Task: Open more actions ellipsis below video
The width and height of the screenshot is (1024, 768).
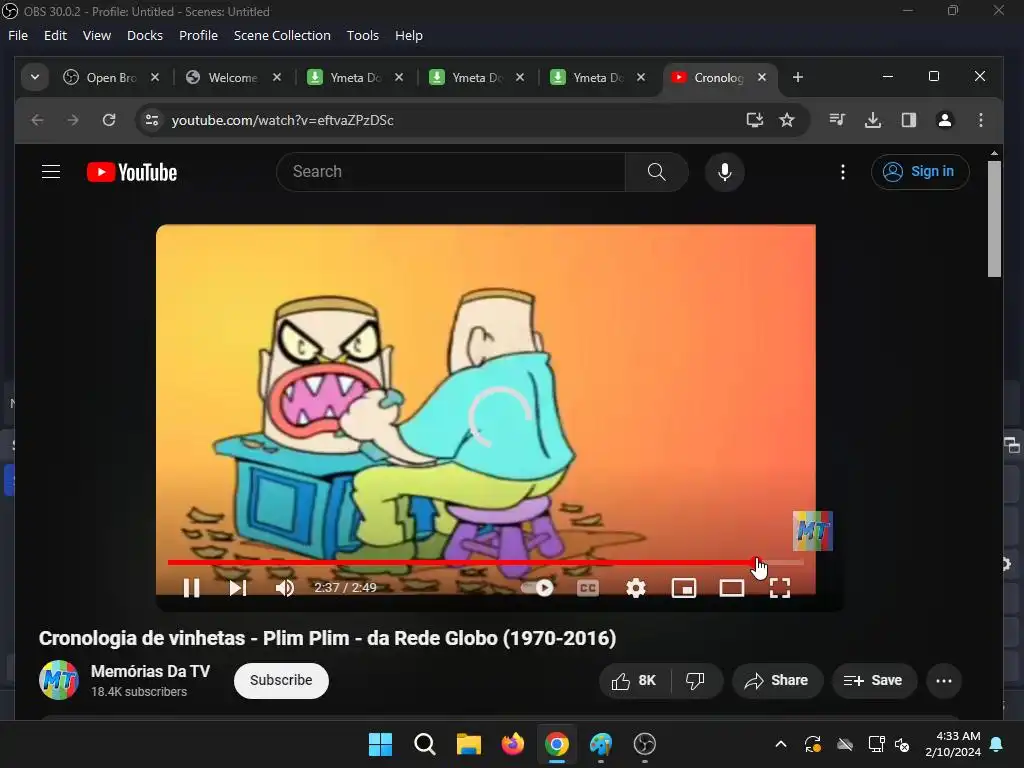Action: coord(944,681)
